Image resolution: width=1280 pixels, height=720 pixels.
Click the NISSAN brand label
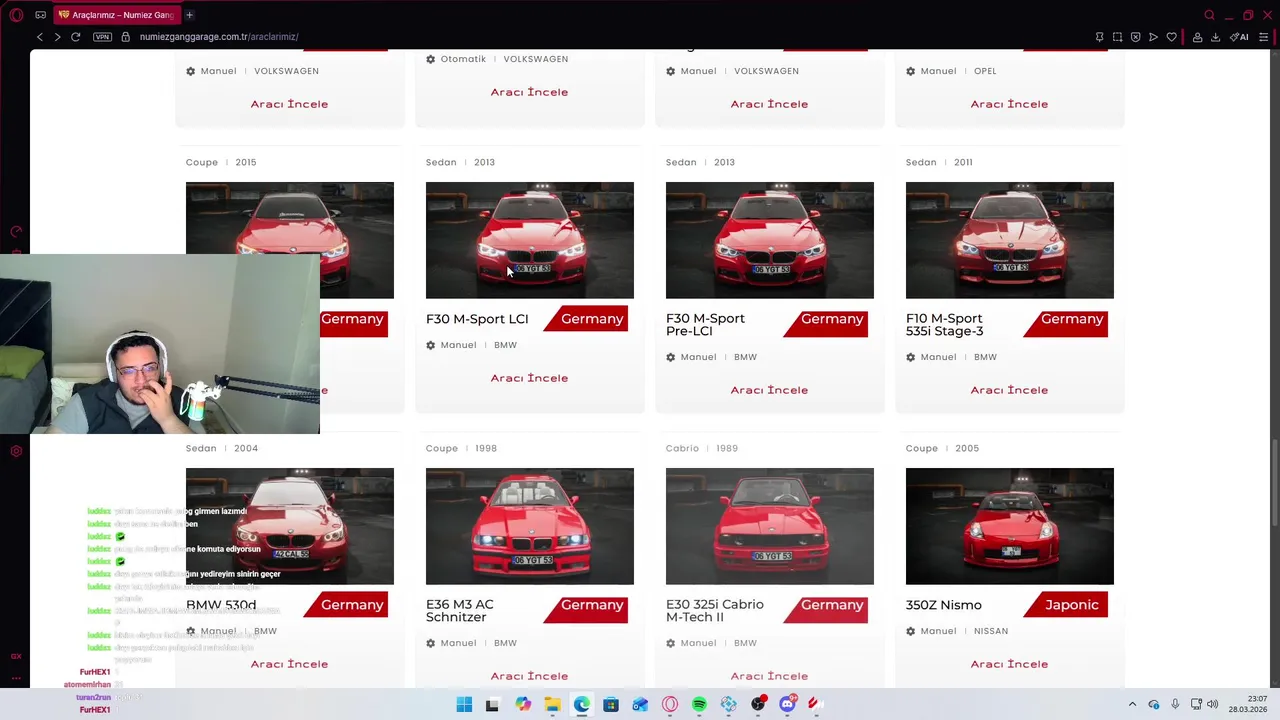click(x=991, y=631)
